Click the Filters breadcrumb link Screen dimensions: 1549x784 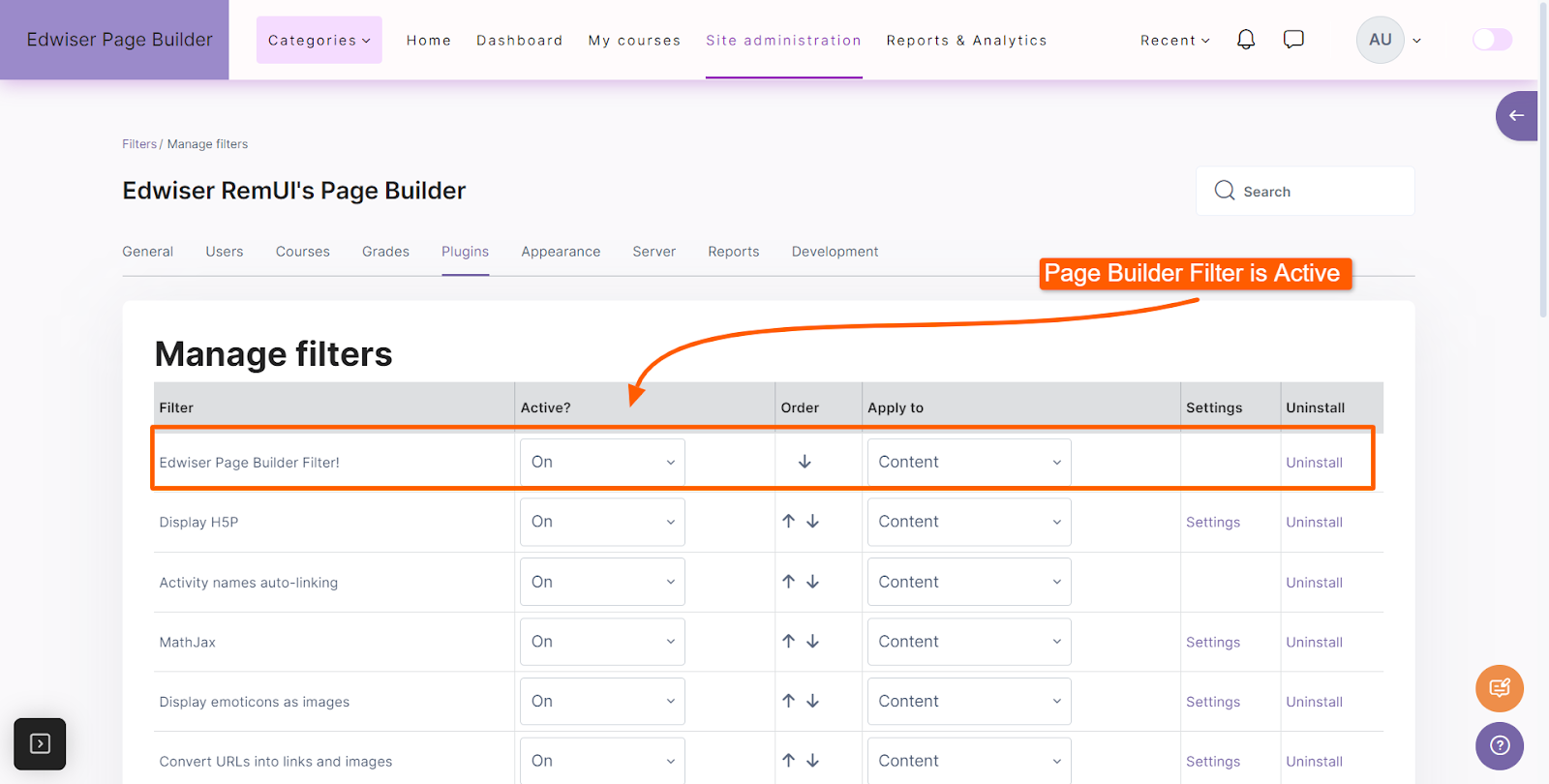click(139, 144)
